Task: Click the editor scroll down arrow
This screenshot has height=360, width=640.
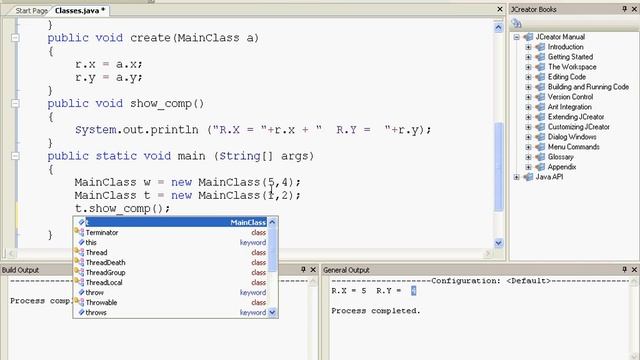Action: (498, 243)
